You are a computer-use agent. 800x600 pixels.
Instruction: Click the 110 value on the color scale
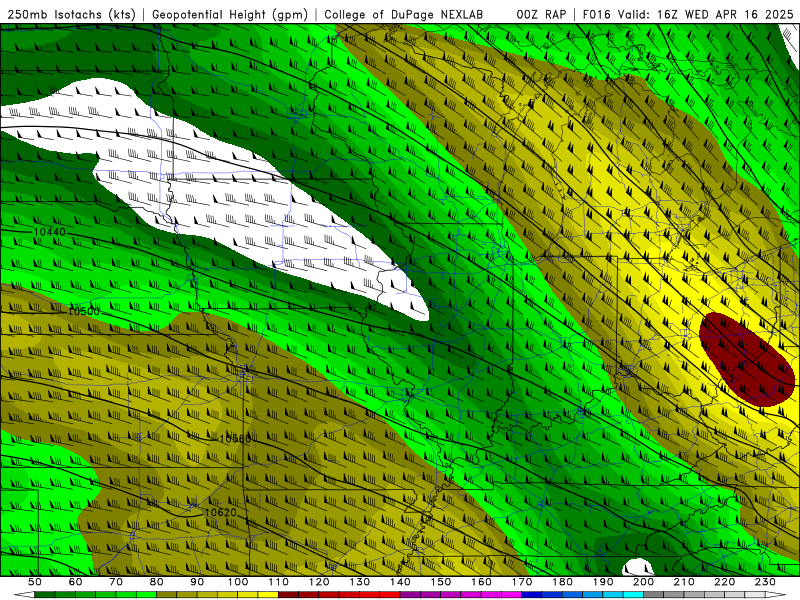(279, 582)
